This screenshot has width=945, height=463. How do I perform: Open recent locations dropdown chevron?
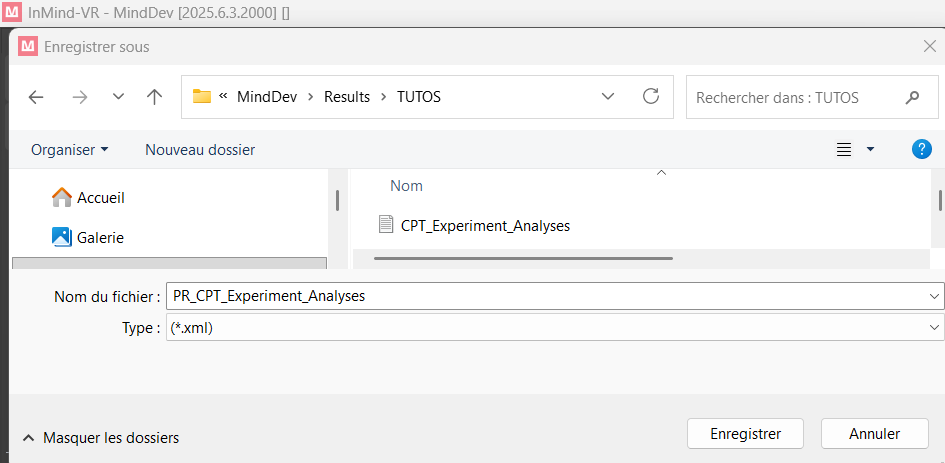[118, 97]
